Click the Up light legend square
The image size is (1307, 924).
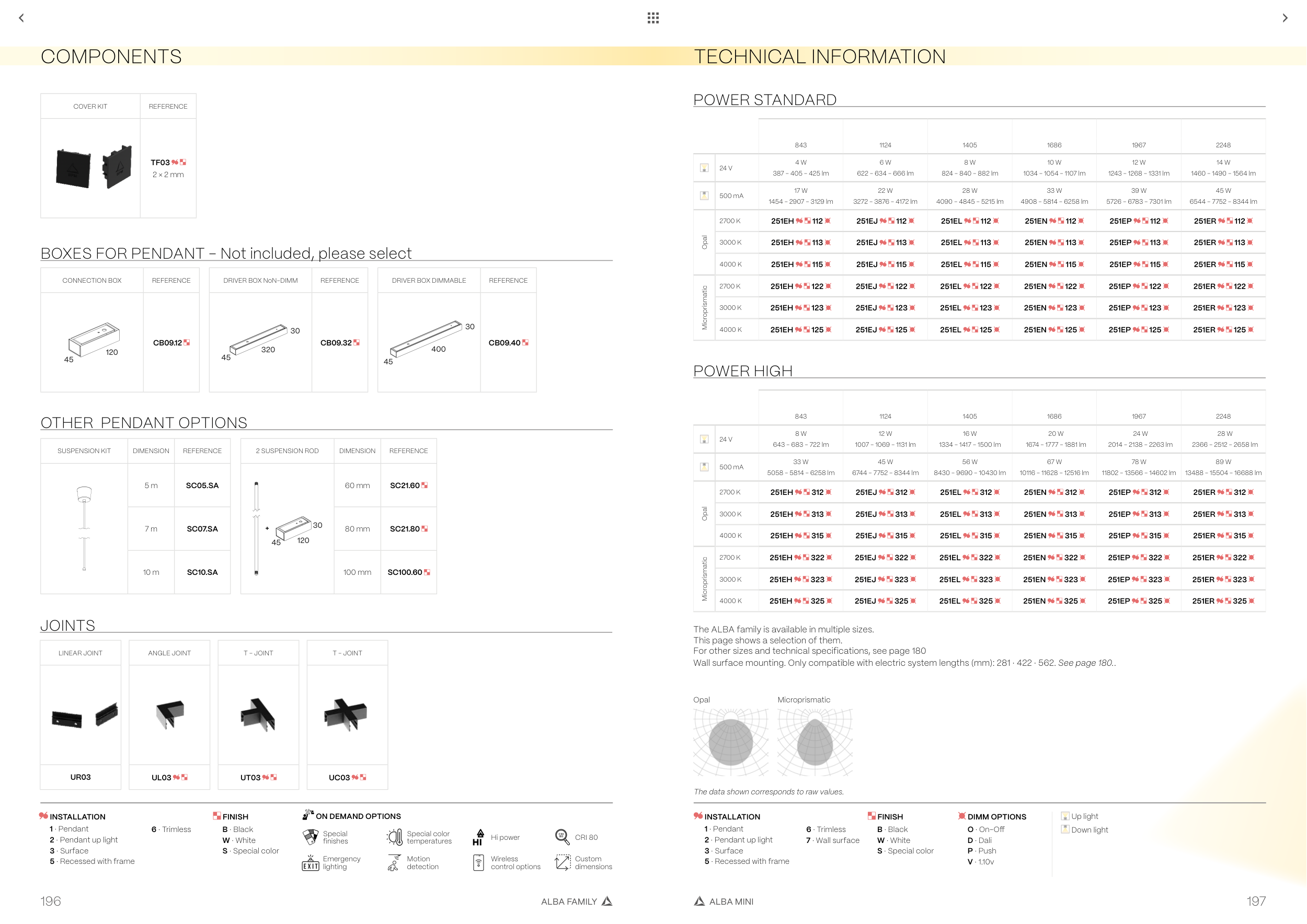coord(1065,816)
